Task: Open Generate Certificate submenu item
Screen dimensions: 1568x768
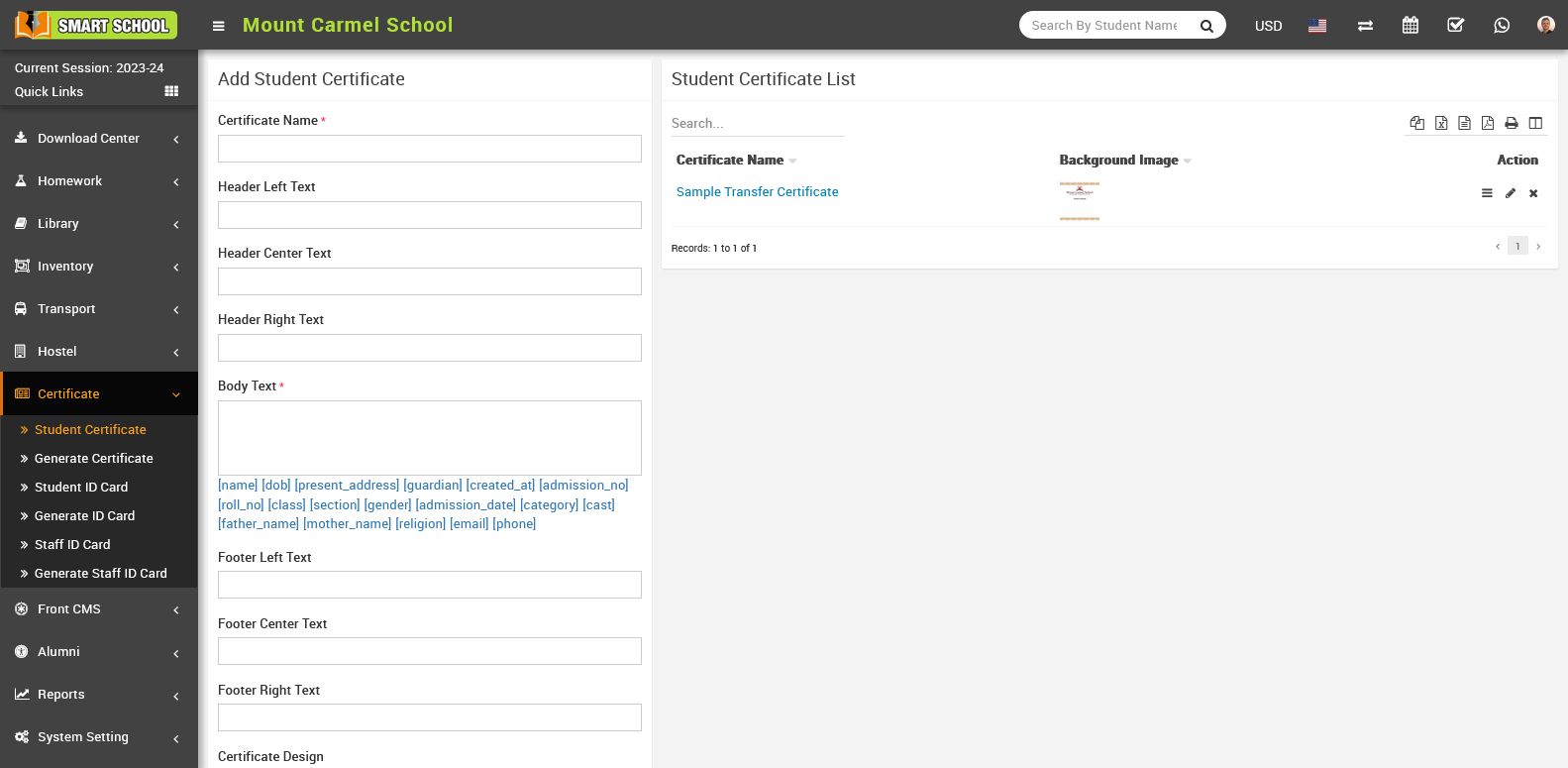Action: click(x=94, y=459)
